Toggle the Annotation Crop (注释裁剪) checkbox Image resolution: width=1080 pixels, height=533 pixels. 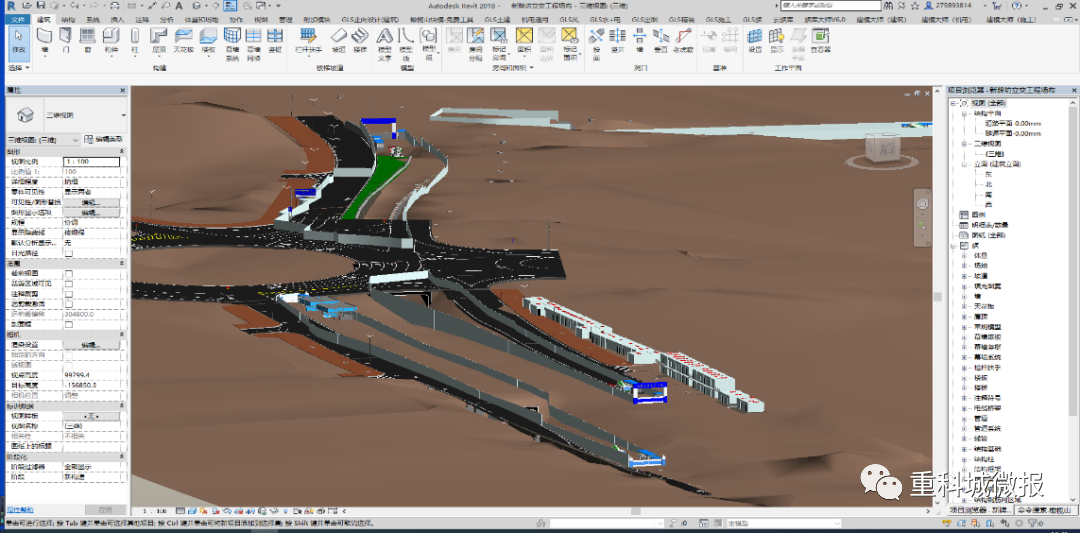coord(68,293)
